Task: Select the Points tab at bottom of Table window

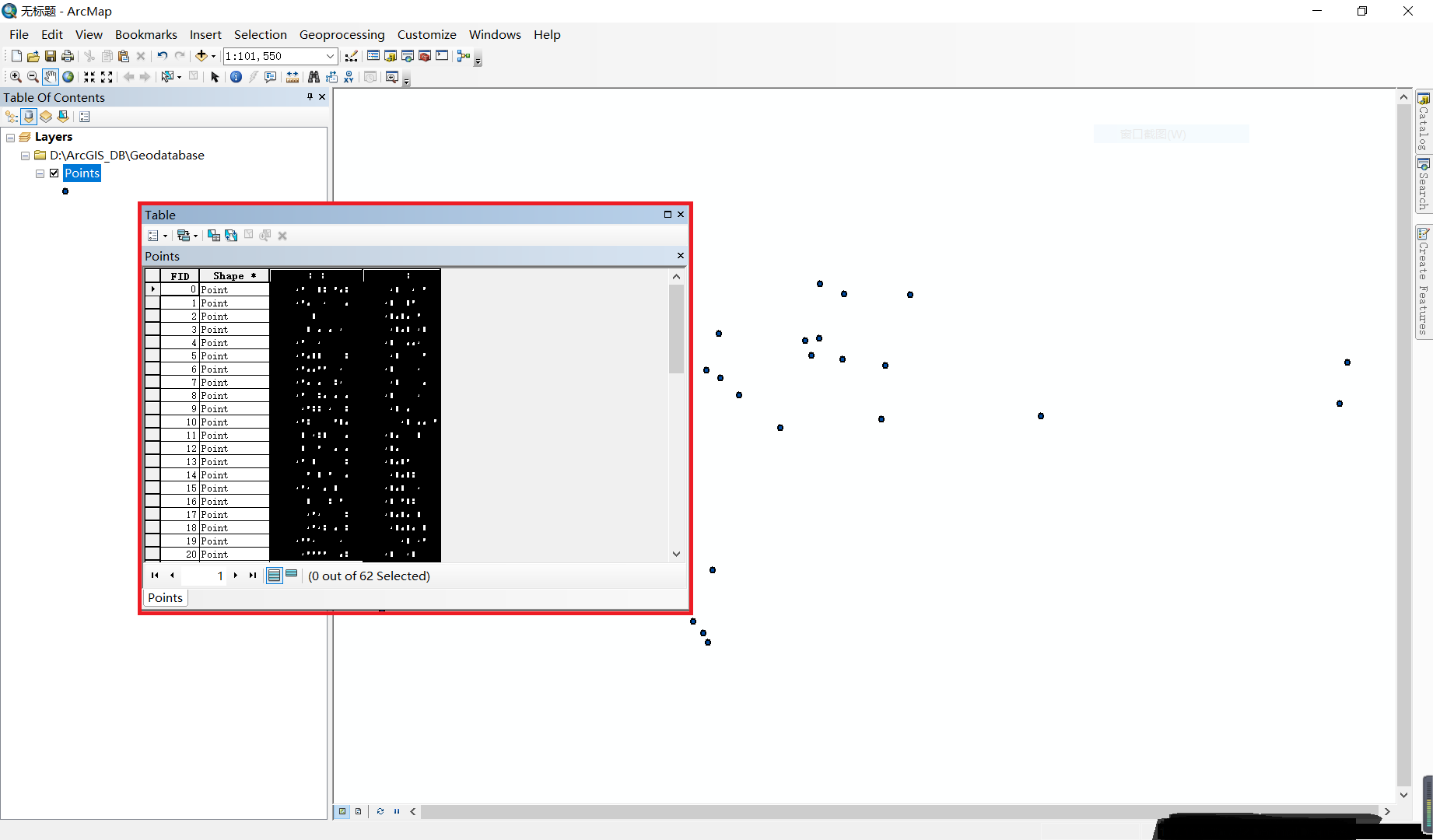Action: [165, 597]
